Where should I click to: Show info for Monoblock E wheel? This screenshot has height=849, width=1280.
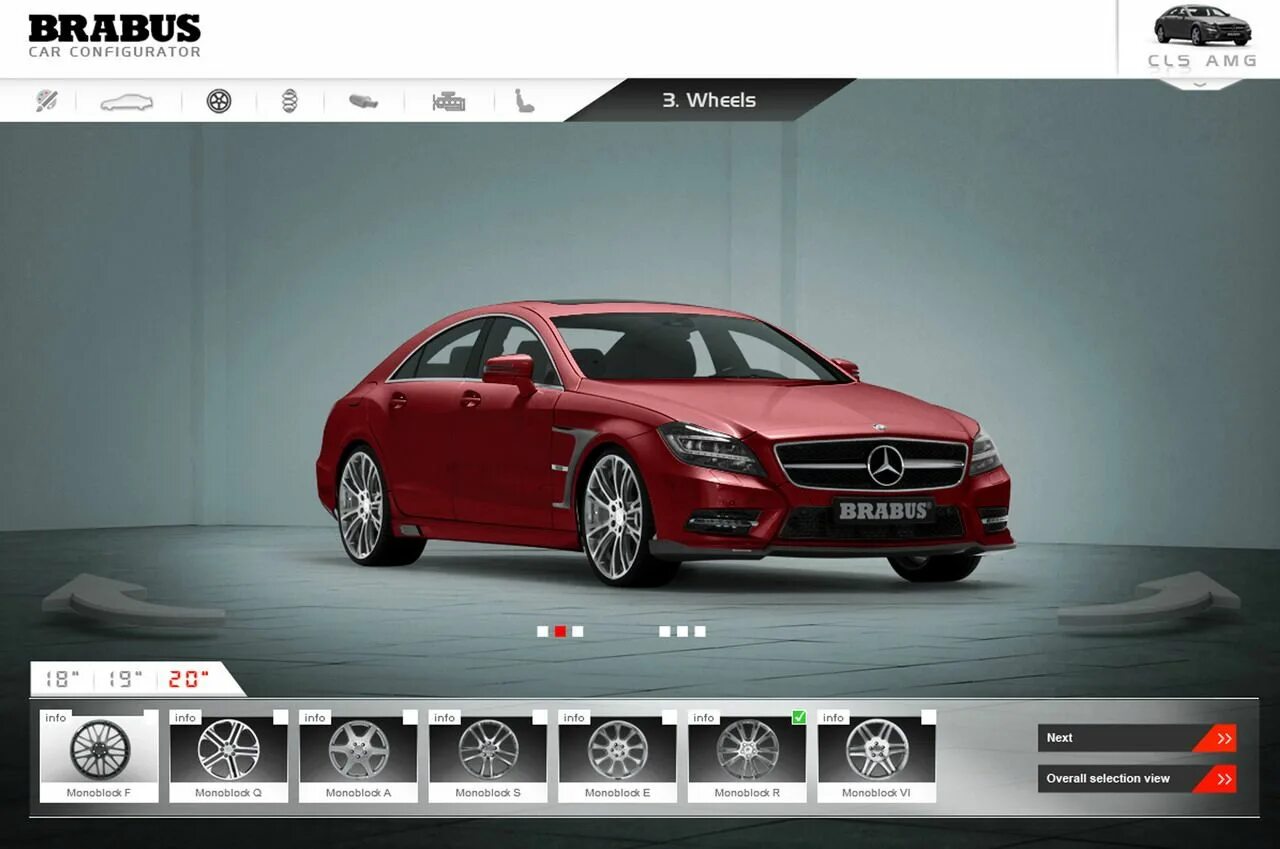click(574, 718)
